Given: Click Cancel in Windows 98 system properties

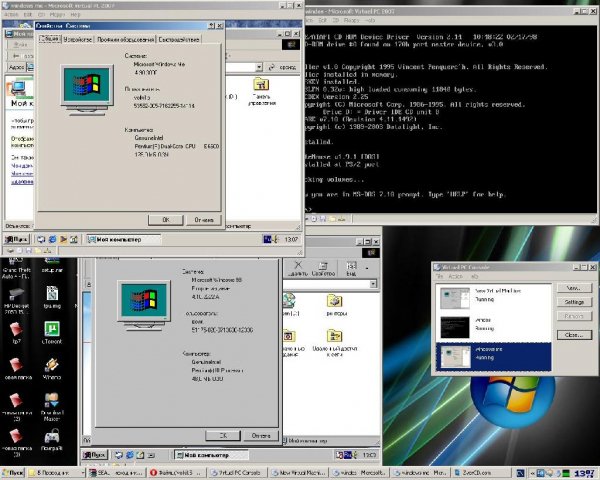Looking at the screenshot, I should pyautogui.click(x=261, y=436).
